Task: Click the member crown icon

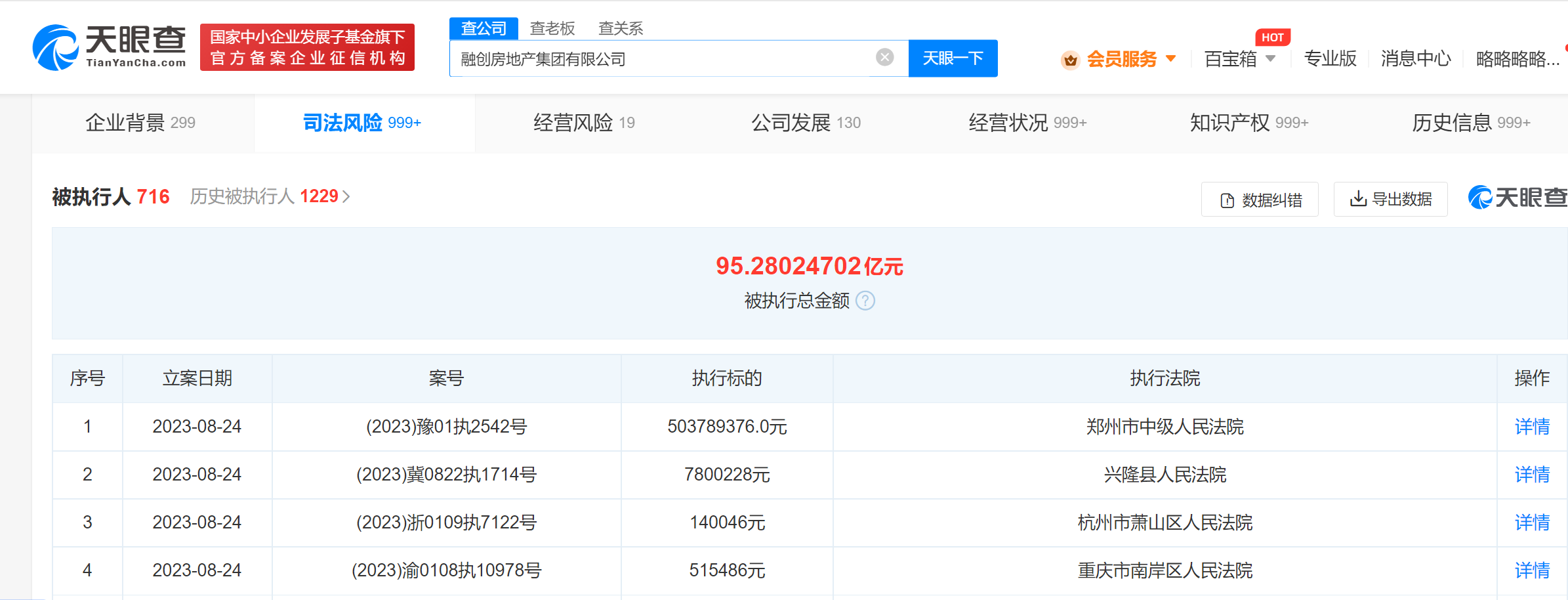Action: (1070, 60)
